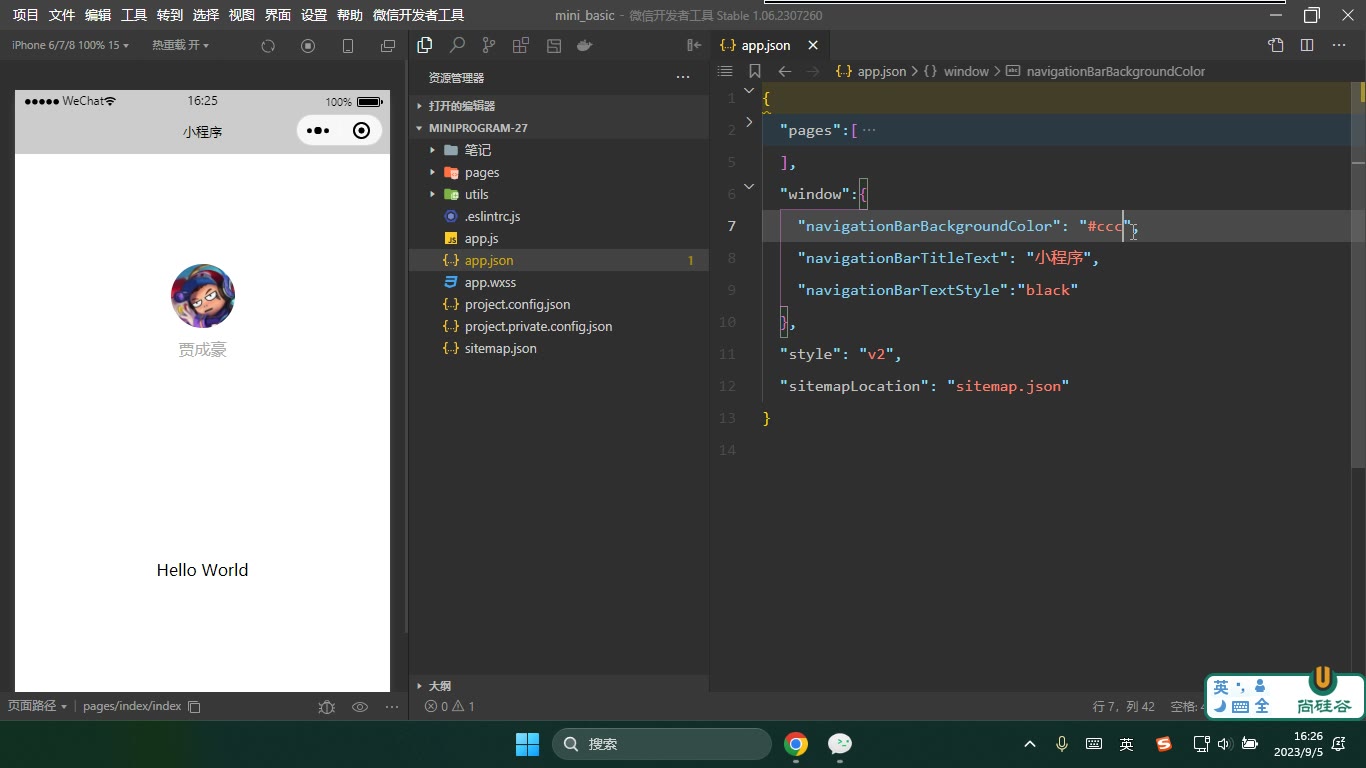This screenshot has height=768, width=1366.
Task: Expand the 大纲 outline section
Action: pos(559,686)
